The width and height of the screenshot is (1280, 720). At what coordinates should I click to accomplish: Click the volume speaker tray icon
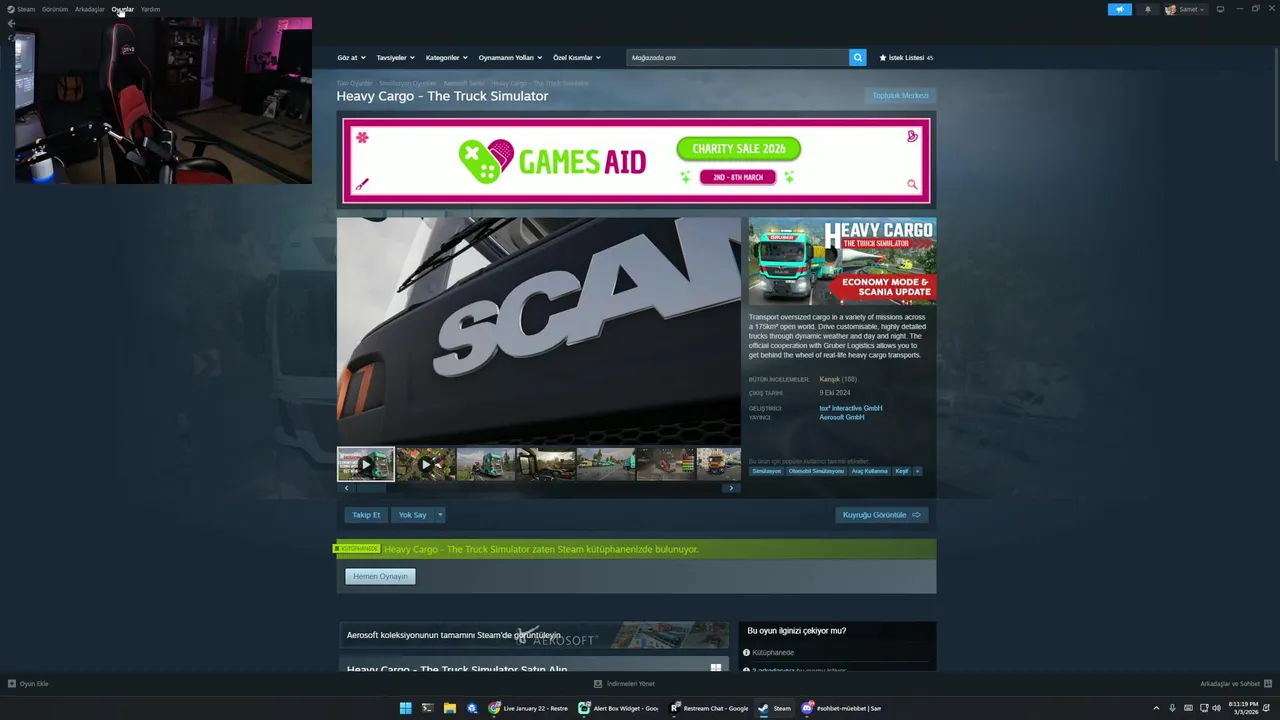click(x=1216, y=708)
